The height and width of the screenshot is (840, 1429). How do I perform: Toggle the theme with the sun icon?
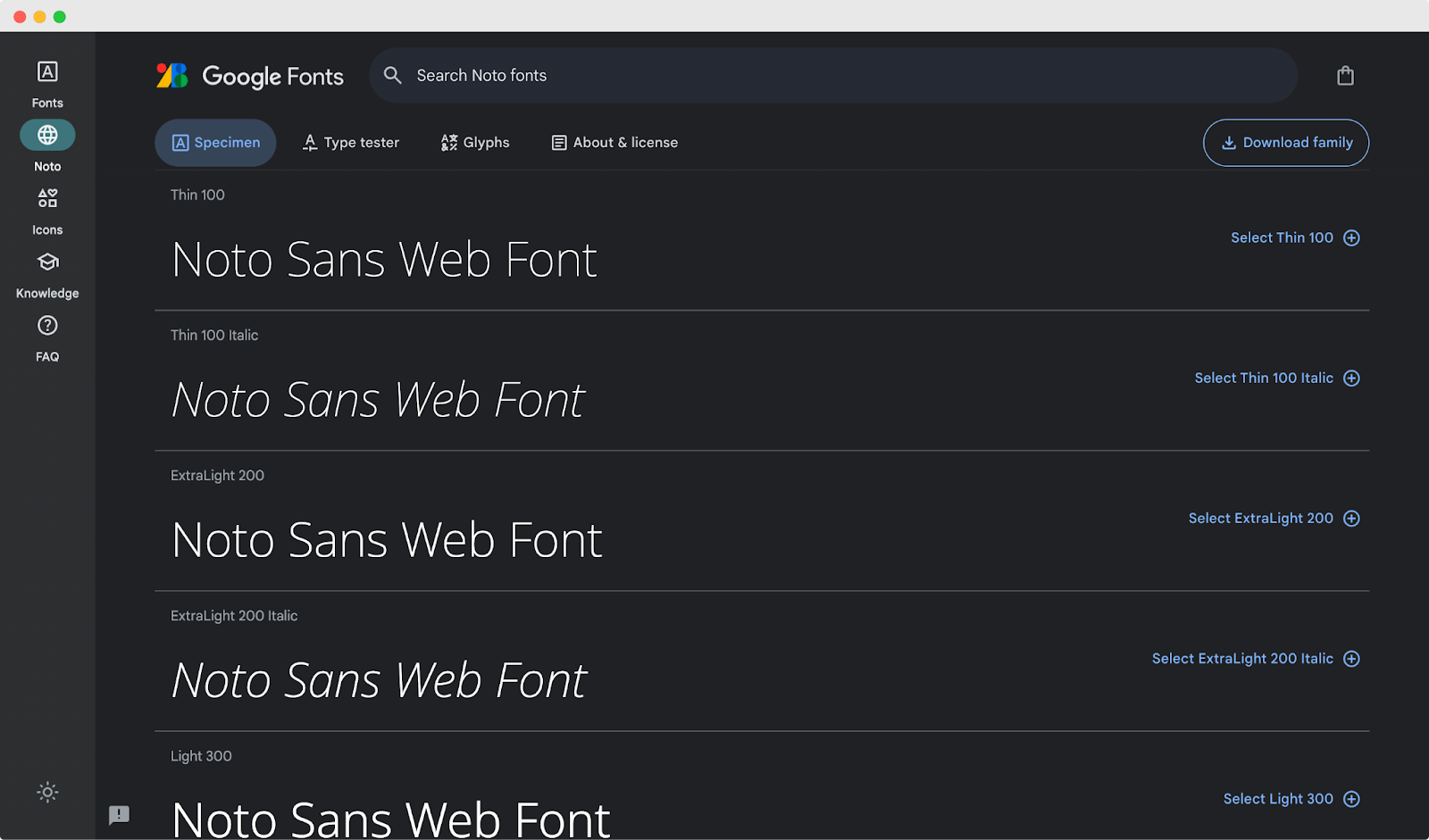point(46,792)
